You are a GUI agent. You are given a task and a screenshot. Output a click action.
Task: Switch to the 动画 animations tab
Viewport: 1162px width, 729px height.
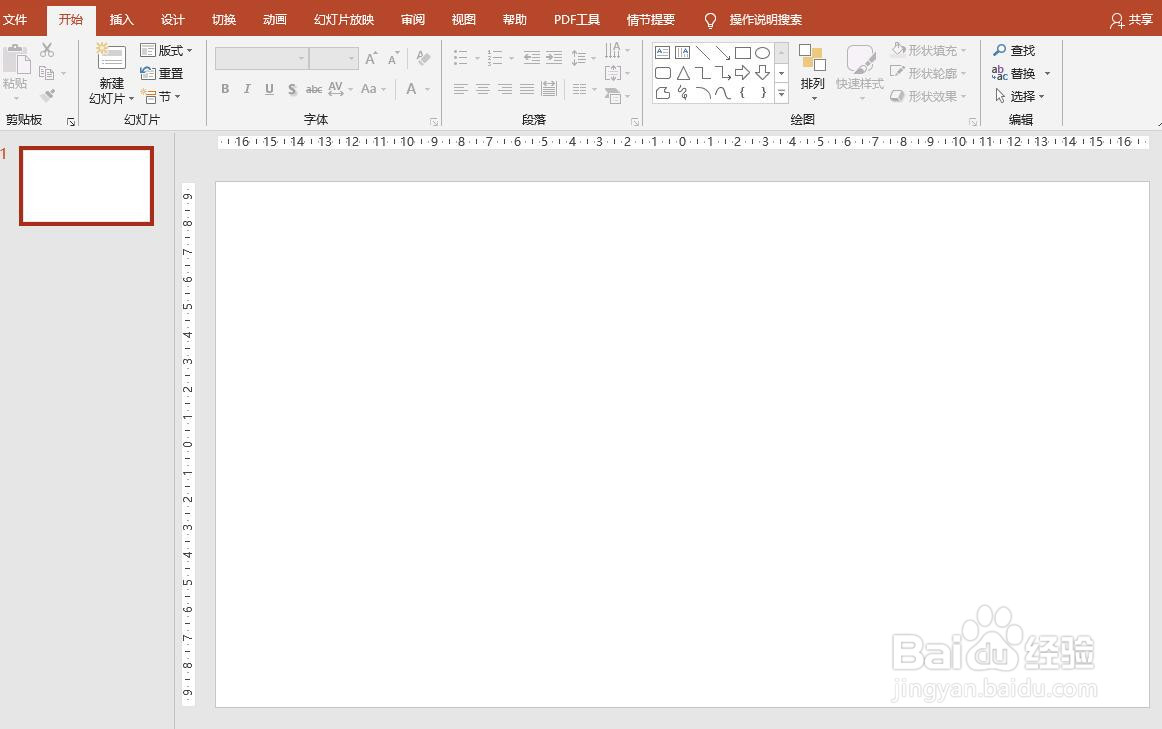coord(274,19)
